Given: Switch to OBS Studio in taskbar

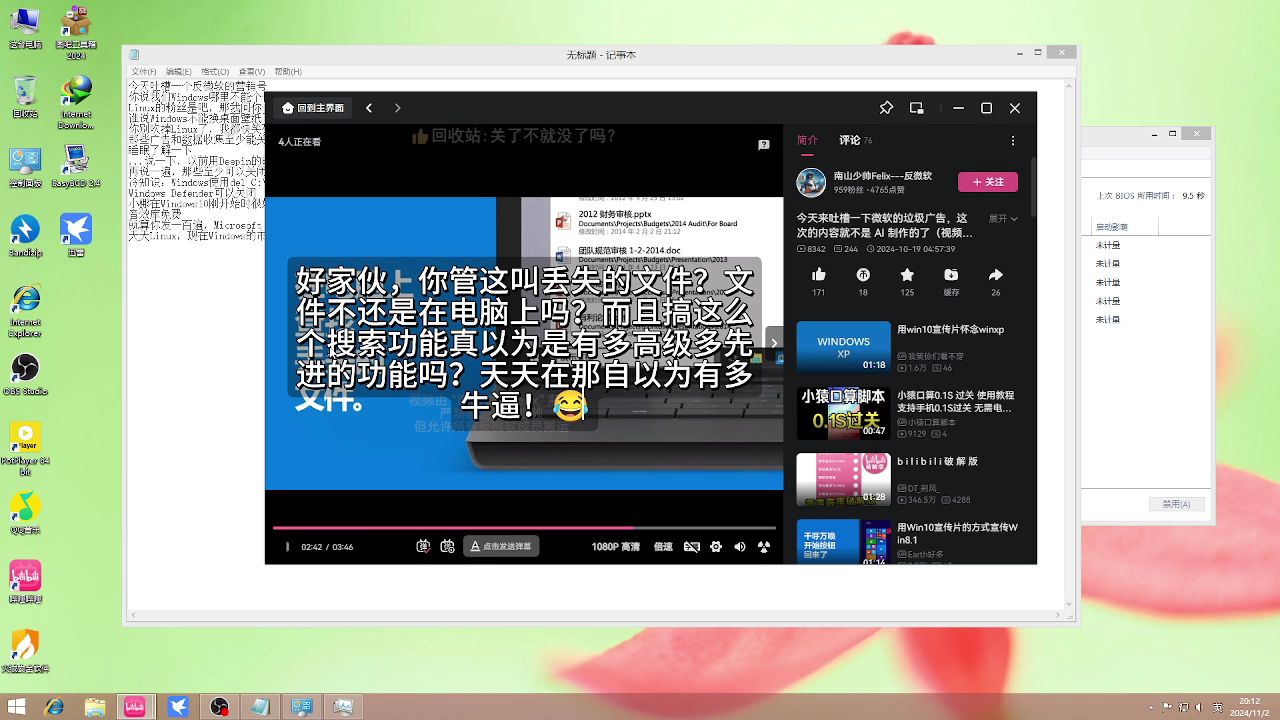Looking at the screenshot, I should pyautogui.click(x=219, y=707).
